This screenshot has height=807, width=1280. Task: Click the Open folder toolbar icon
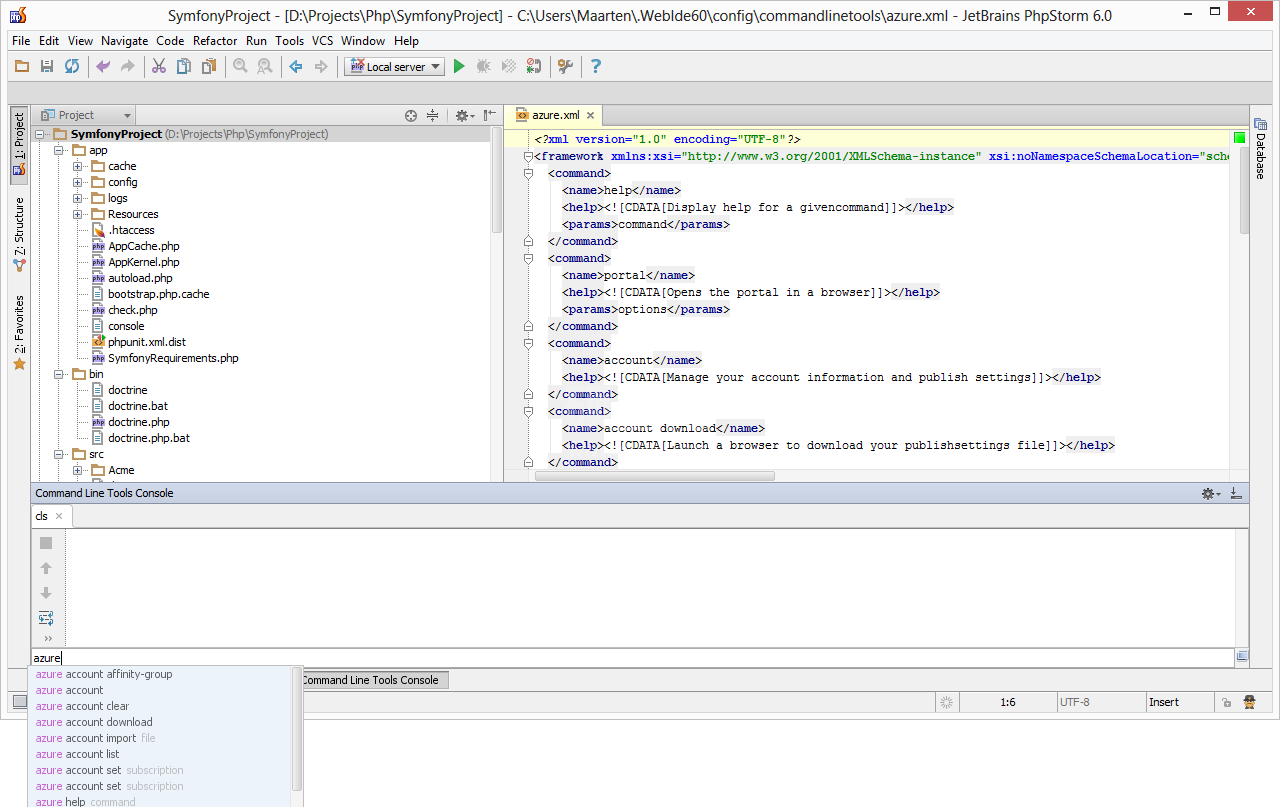(22, 66)
